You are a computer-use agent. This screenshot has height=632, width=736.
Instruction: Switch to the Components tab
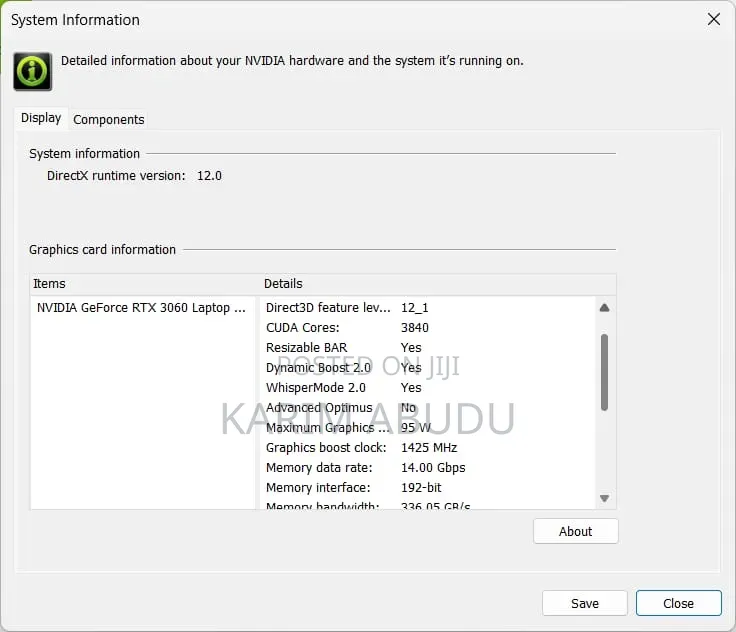(x=108, y=120)
